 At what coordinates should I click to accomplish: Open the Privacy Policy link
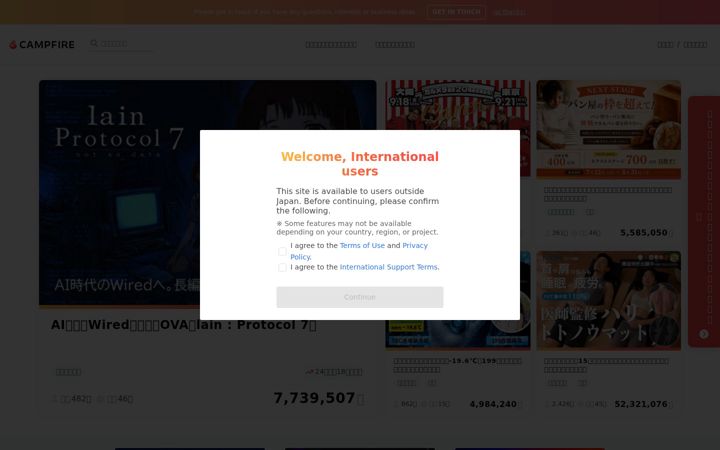click(359, 251)
